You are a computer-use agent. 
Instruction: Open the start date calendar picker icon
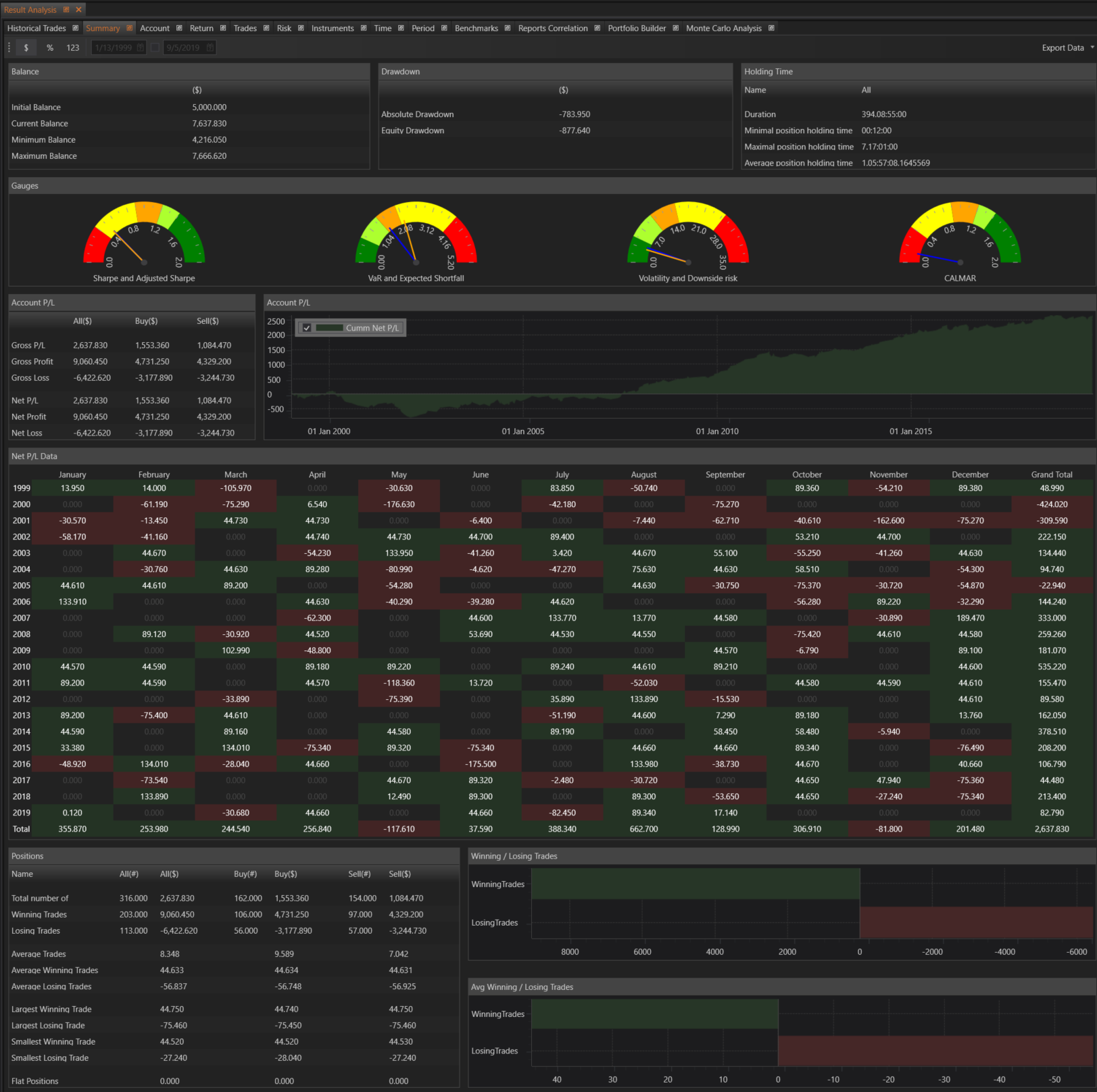pyautogui.click(x=141, y=48)
